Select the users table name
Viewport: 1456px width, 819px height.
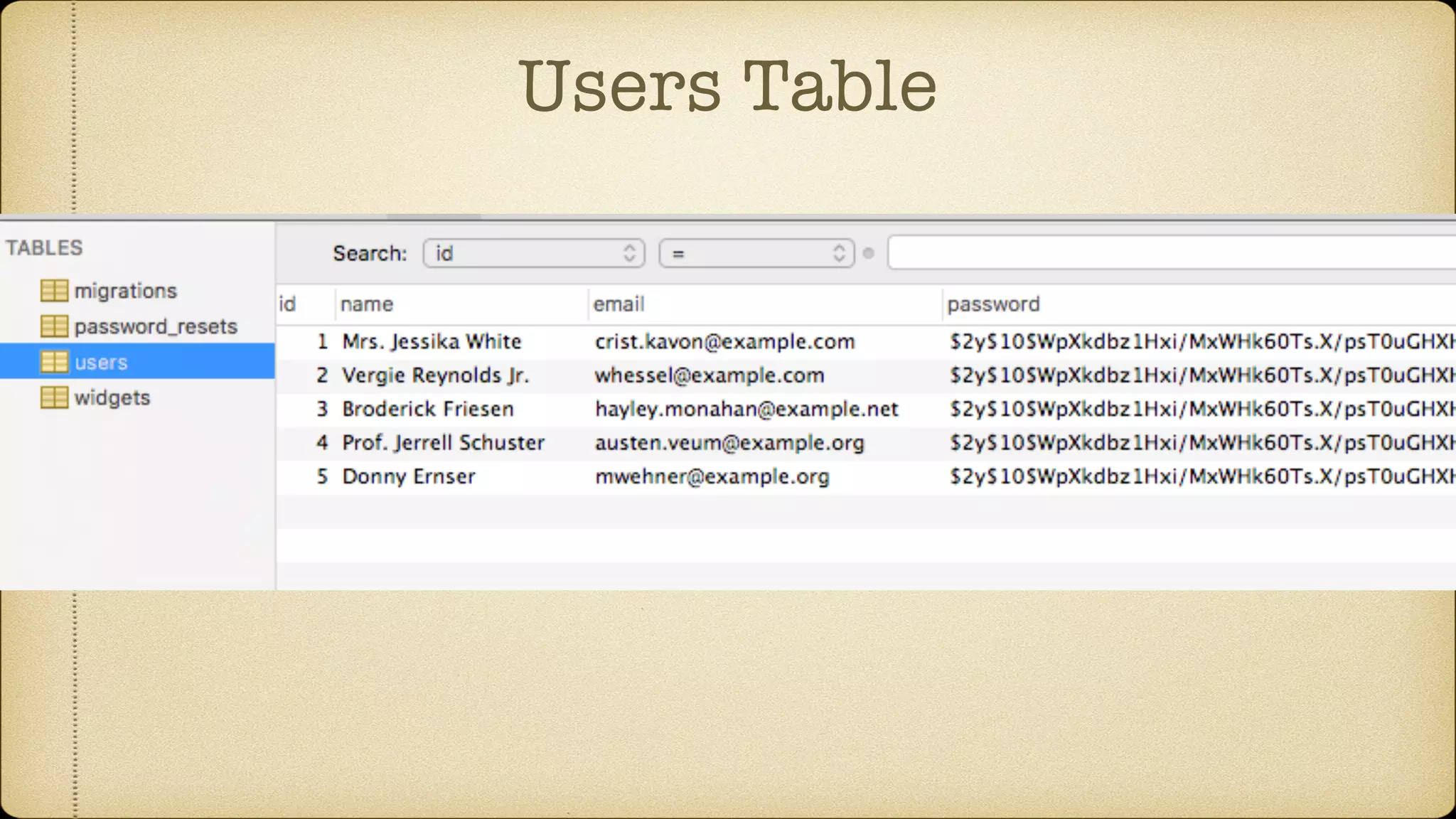tap(101, 362)
